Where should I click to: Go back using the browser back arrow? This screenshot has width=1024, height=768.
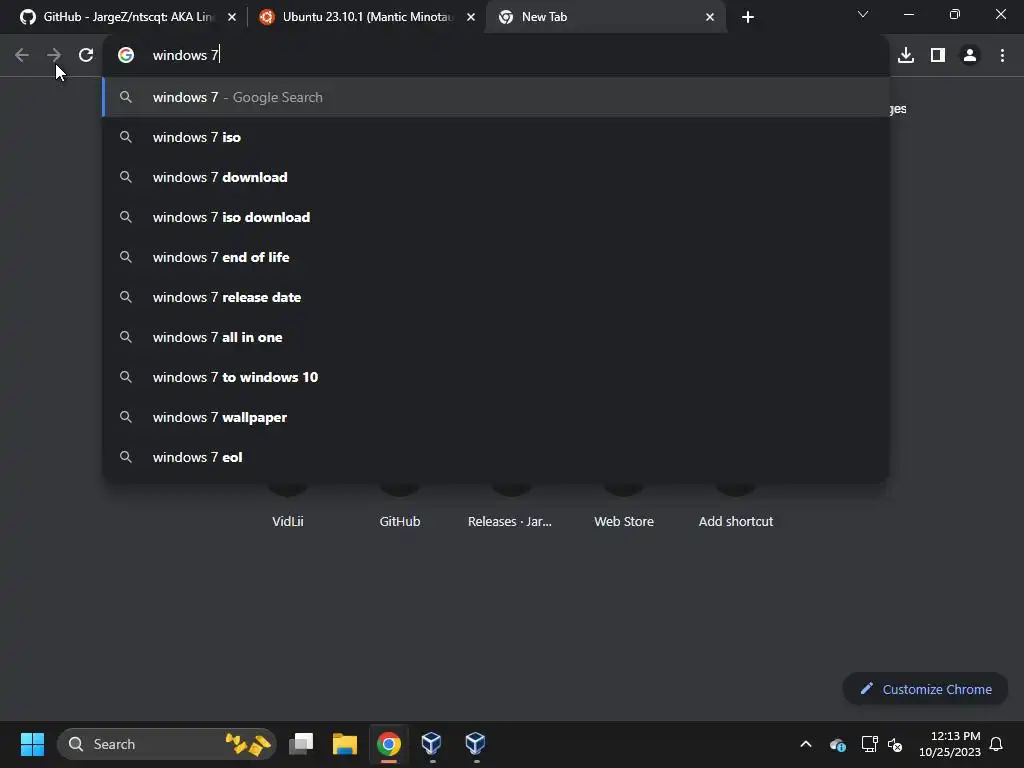pos(22,56)
